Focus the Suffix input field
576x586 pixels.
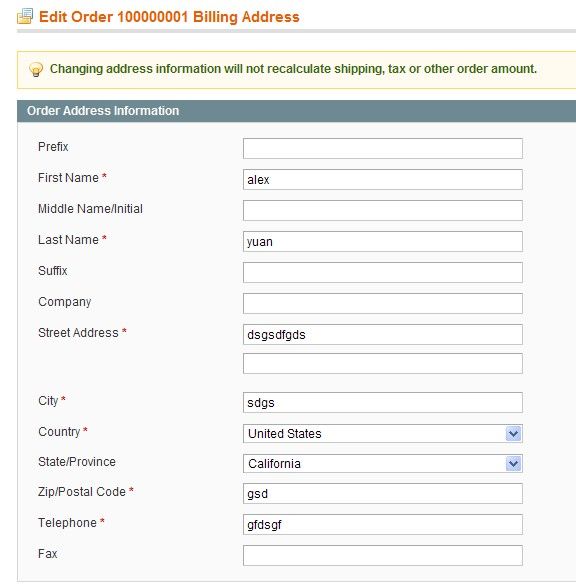point(383,272)
